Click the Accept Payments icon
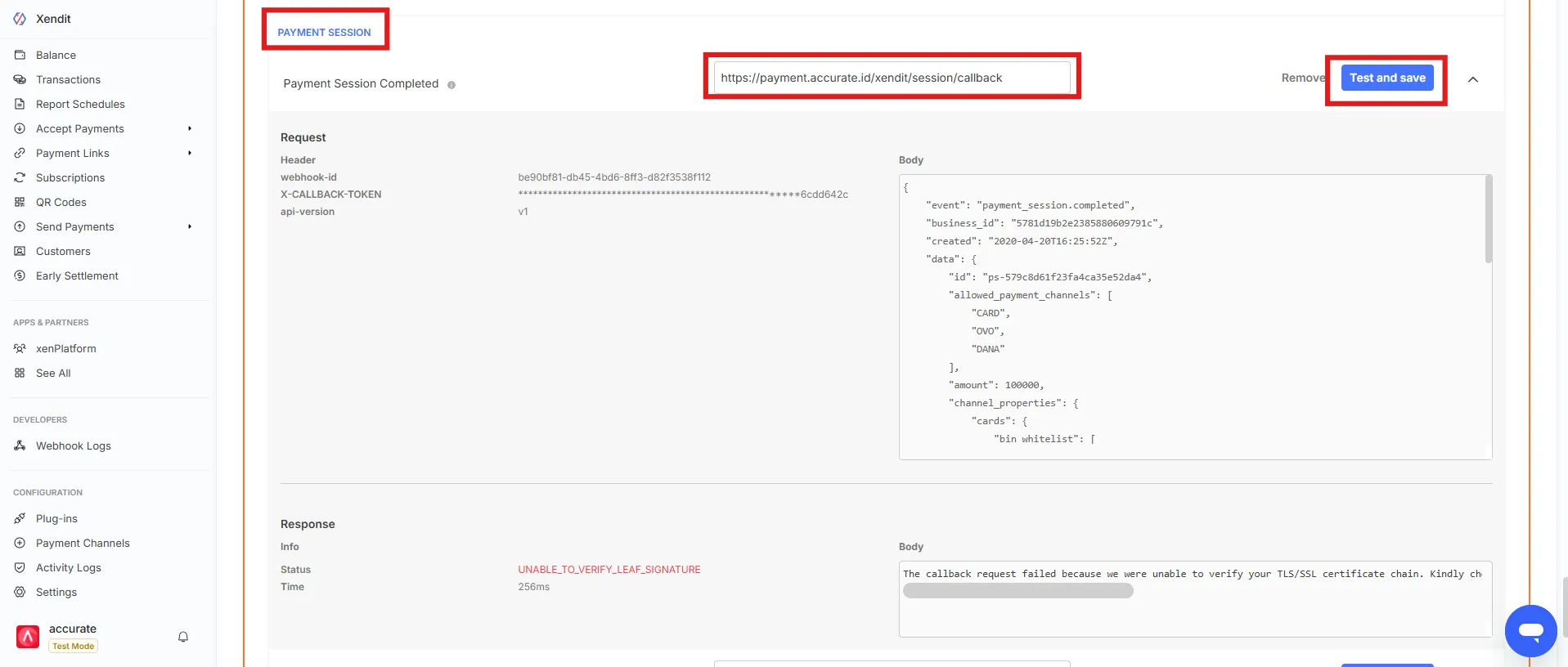1568x667 pixels. click(20, 128)
